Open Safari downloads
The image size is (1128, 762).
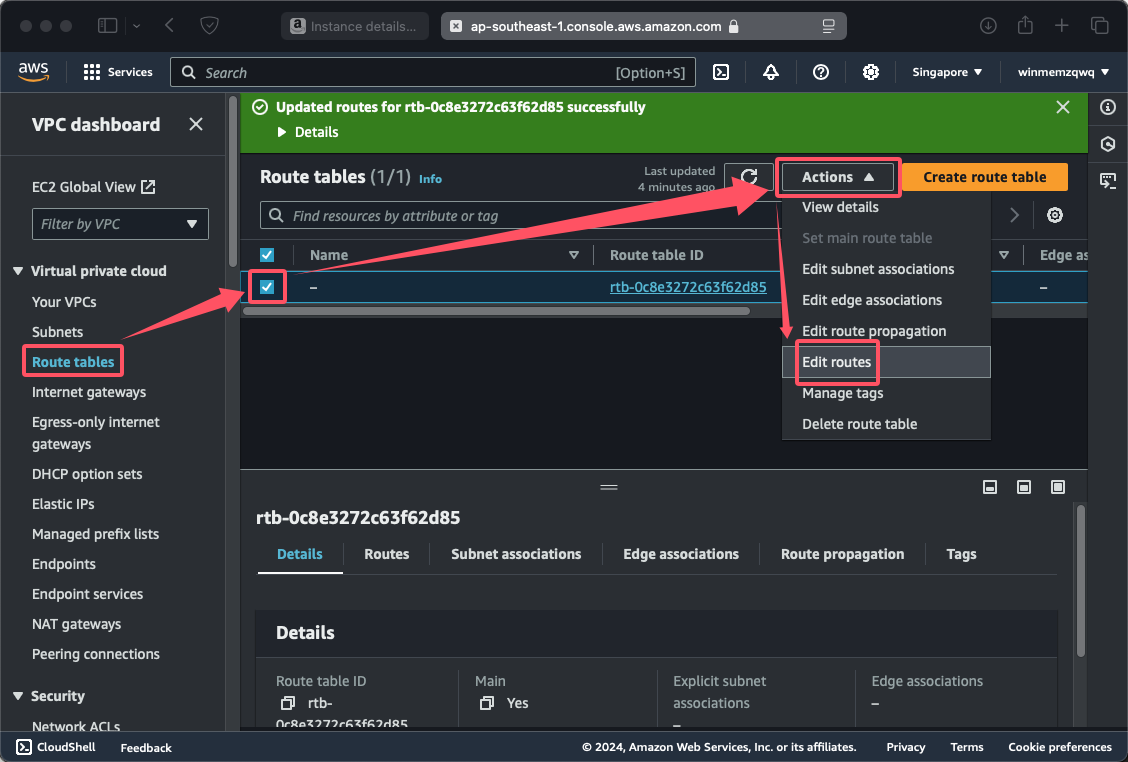(x=988, y=26)
